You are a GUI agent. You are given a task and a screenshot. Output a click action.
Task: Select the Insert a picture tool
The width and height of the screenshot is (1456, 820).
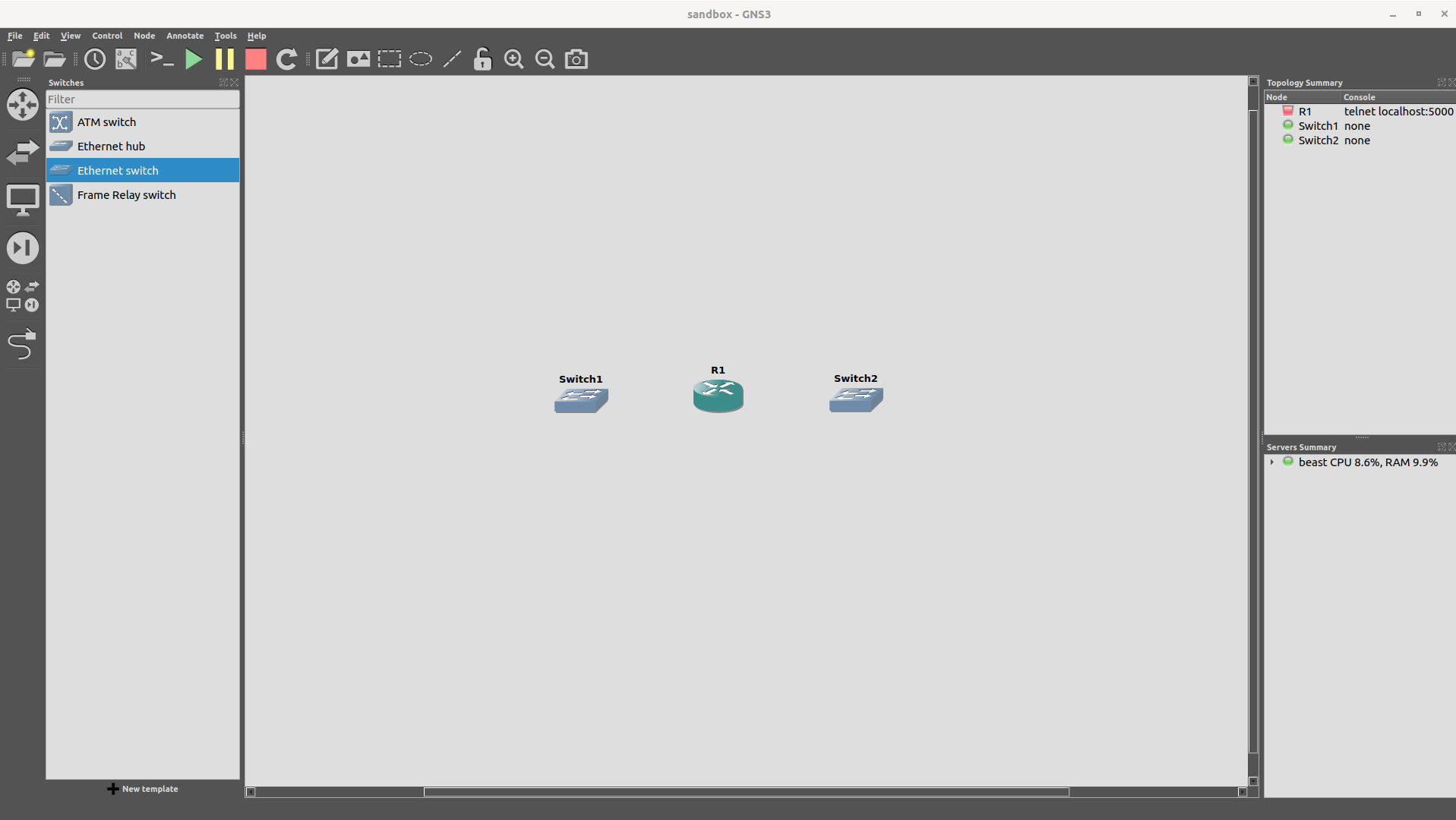click(x=358, y=59)
